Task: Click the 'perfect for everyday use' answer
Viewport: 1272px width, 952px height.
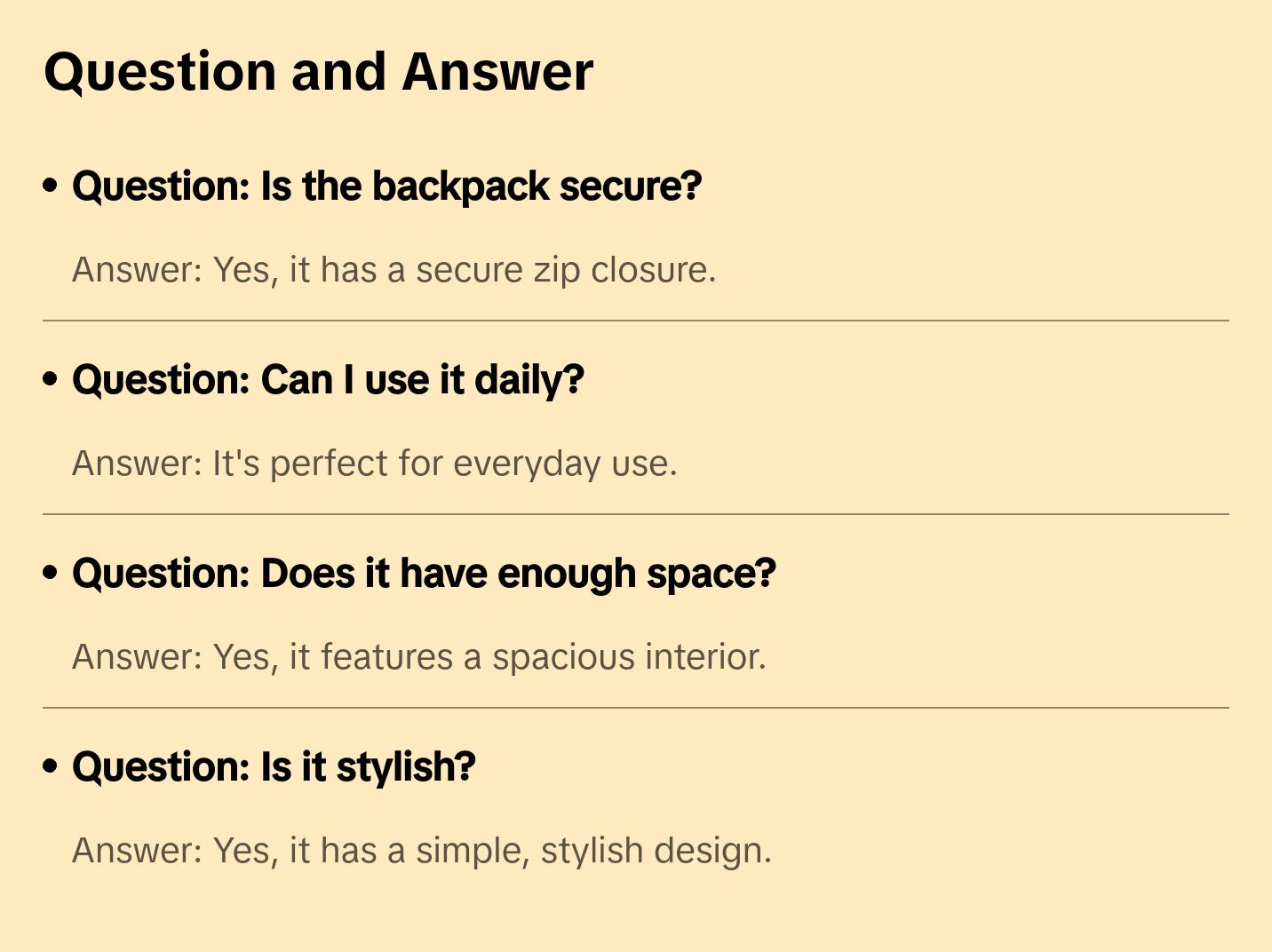Action: point(374,464)
